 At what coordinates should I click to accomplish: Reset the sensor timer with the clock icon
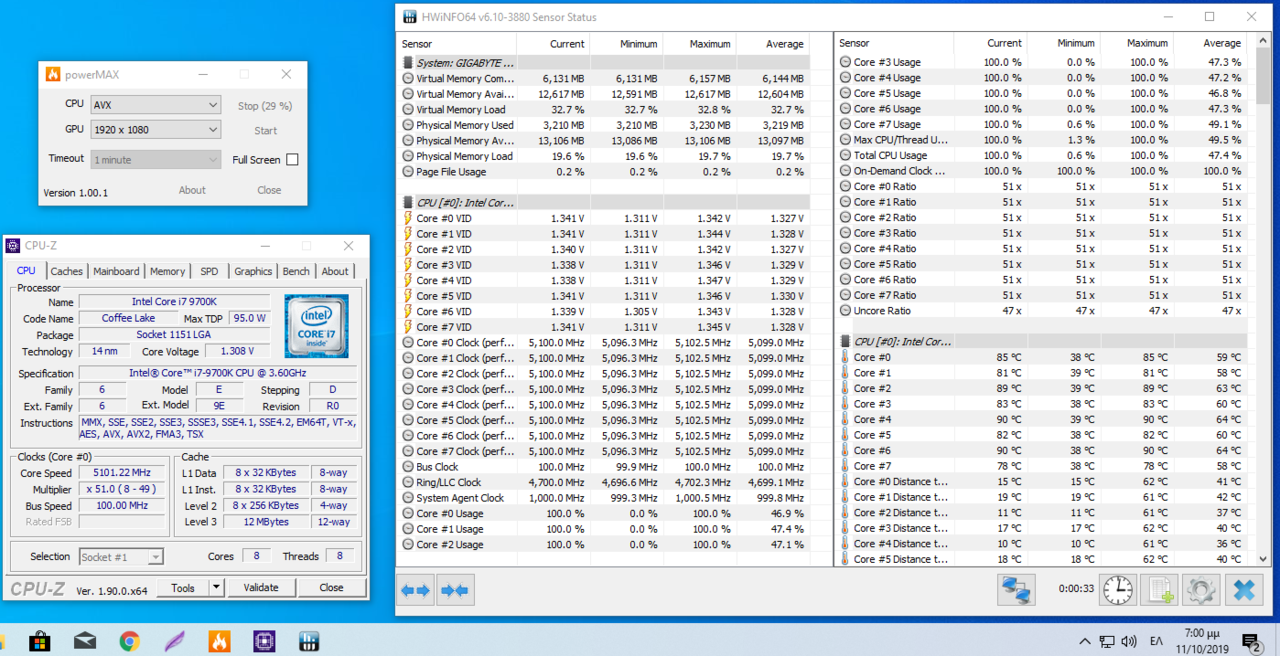[1118, 590]
